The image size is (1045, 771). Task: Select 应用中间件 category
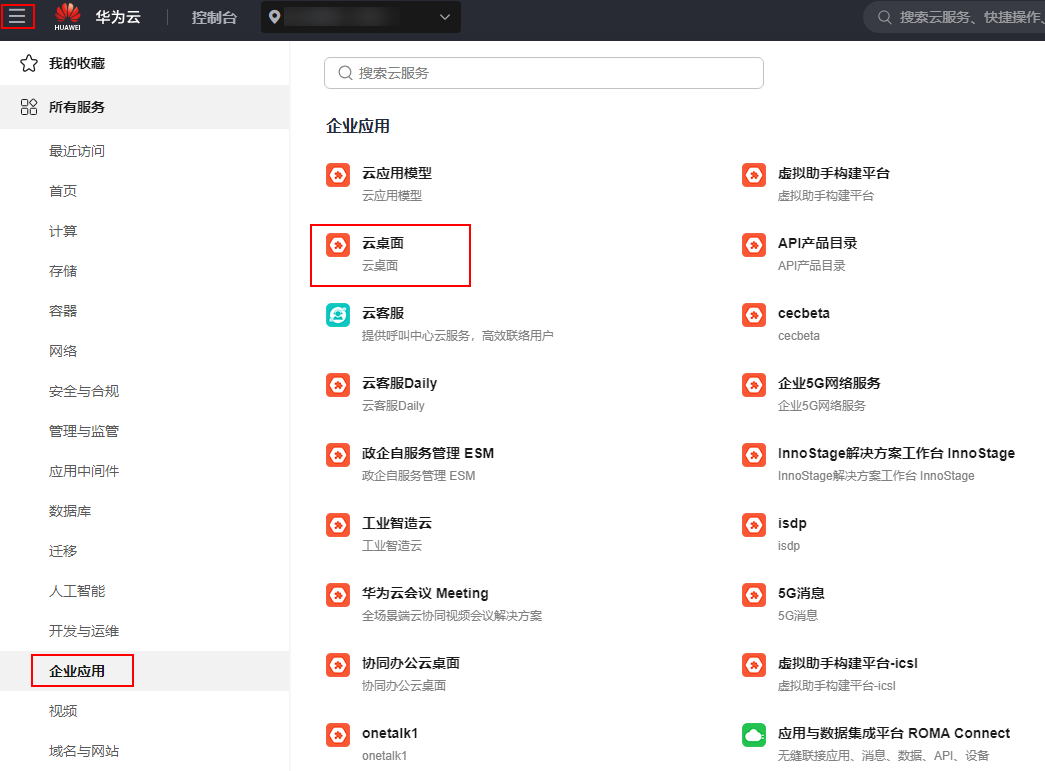84,471
